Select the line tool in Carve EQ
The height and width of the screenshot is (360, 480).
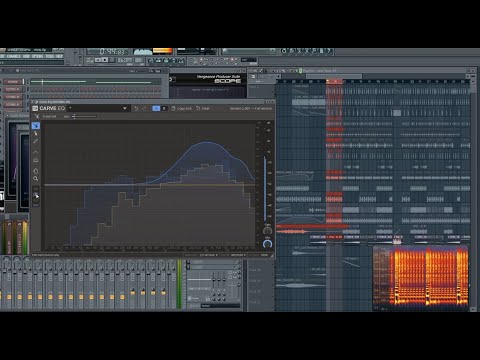(x=36, y=141)
